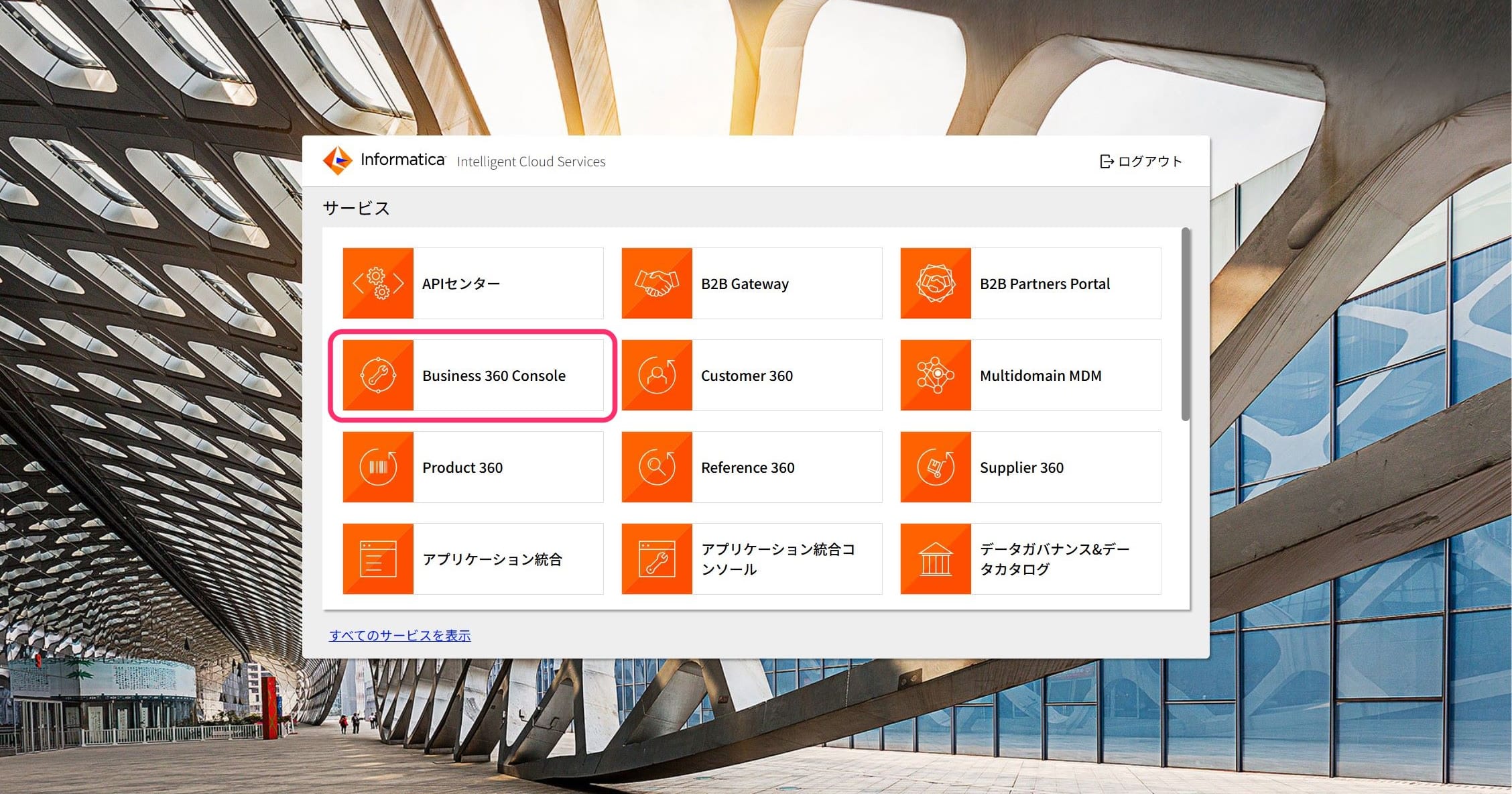This screenshot has height=794, width=1512.
Task: Click the Supplier 360 cart icon
Action: (x=936, y=467)
